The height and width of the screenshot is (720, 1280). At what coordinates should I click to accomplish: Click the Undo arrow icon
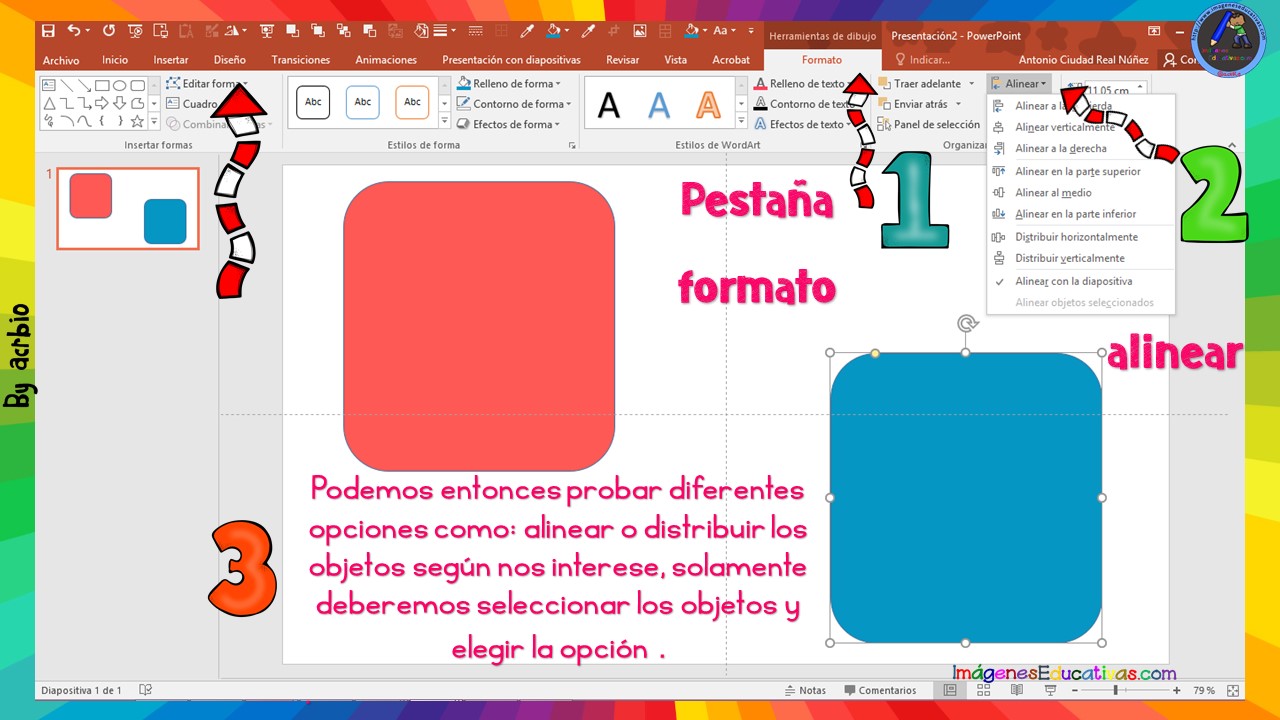73,31
